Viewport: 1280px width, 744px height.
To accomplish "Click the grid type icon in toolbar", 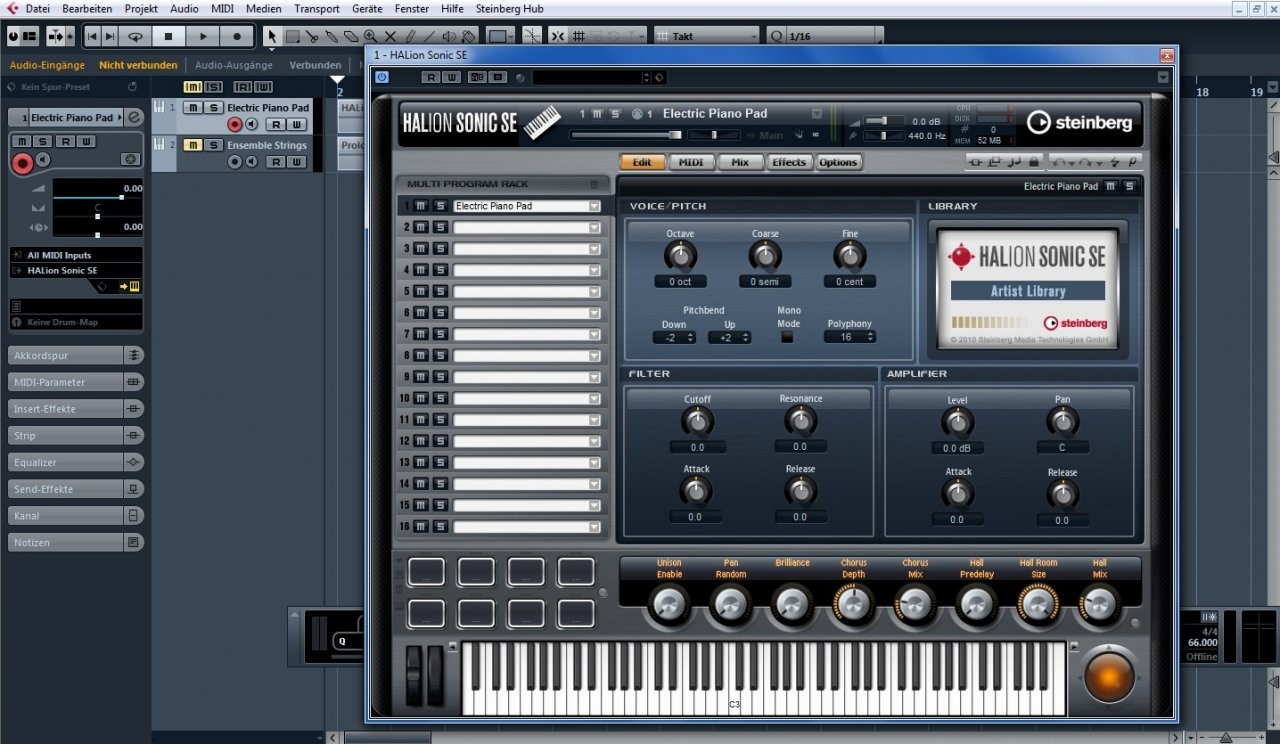I will pos(578,36).
